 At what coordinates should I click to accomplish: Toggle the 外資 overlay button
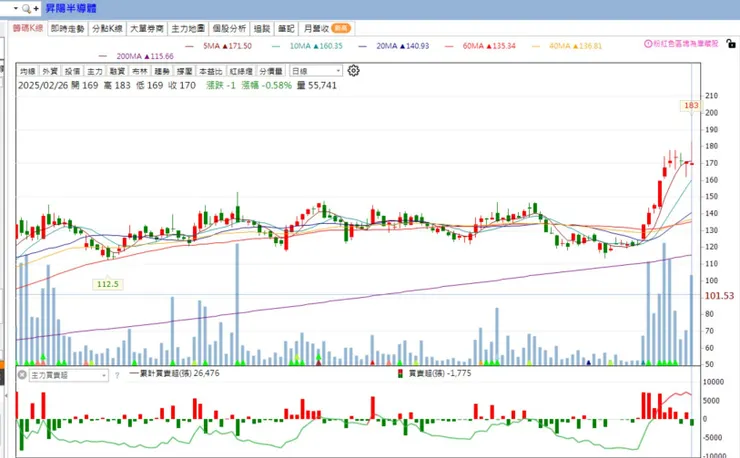[x=50, y=71]
